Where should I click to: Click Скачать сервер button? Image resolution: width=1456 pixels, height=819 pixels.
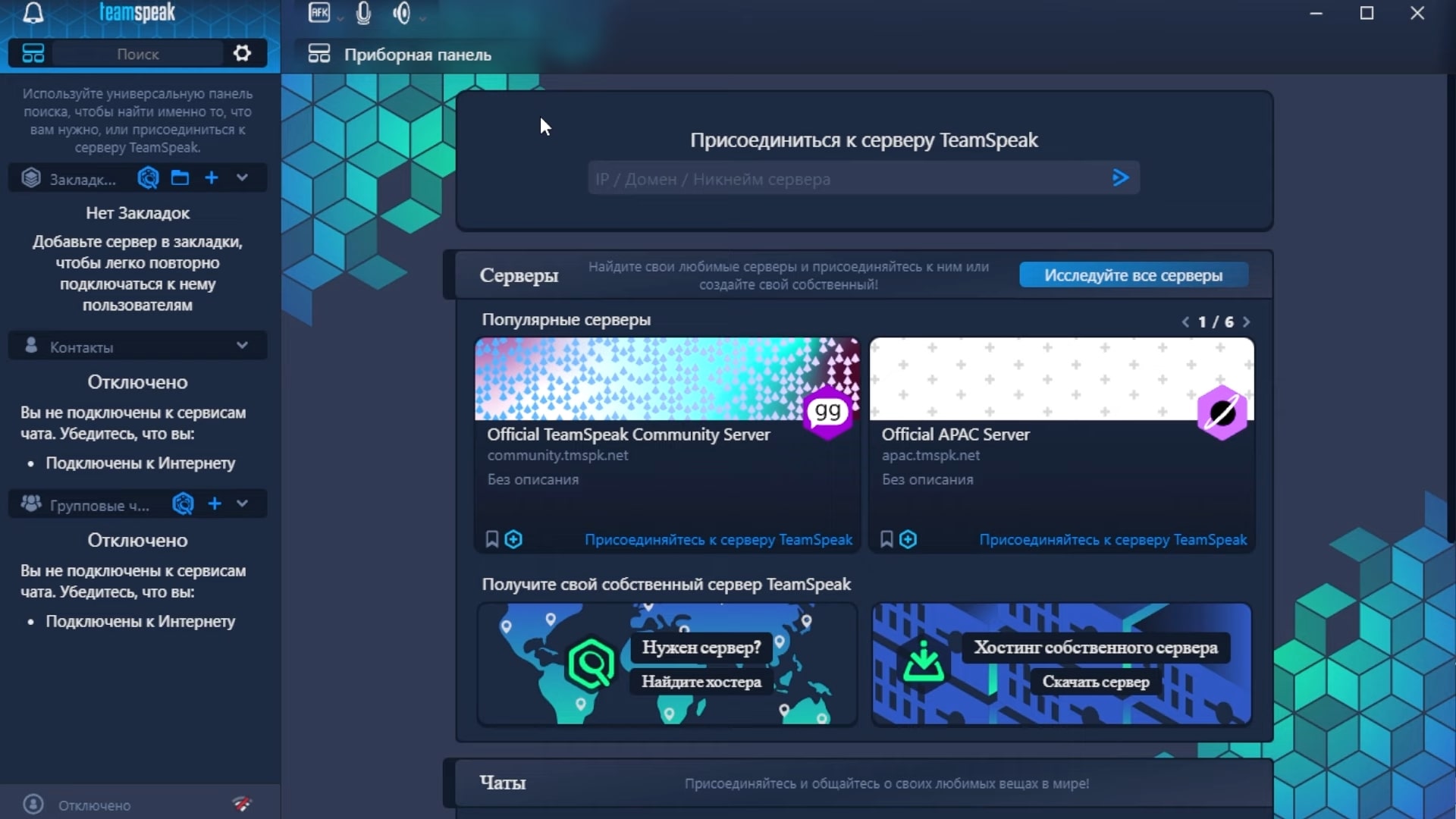[x=1096, y=682]
